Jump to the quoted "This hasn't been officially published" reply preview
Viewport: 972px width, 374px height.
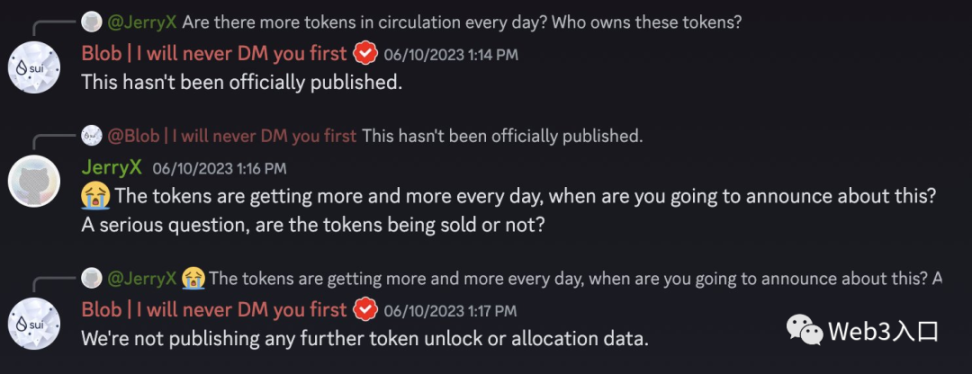click(x=501, y=136)
